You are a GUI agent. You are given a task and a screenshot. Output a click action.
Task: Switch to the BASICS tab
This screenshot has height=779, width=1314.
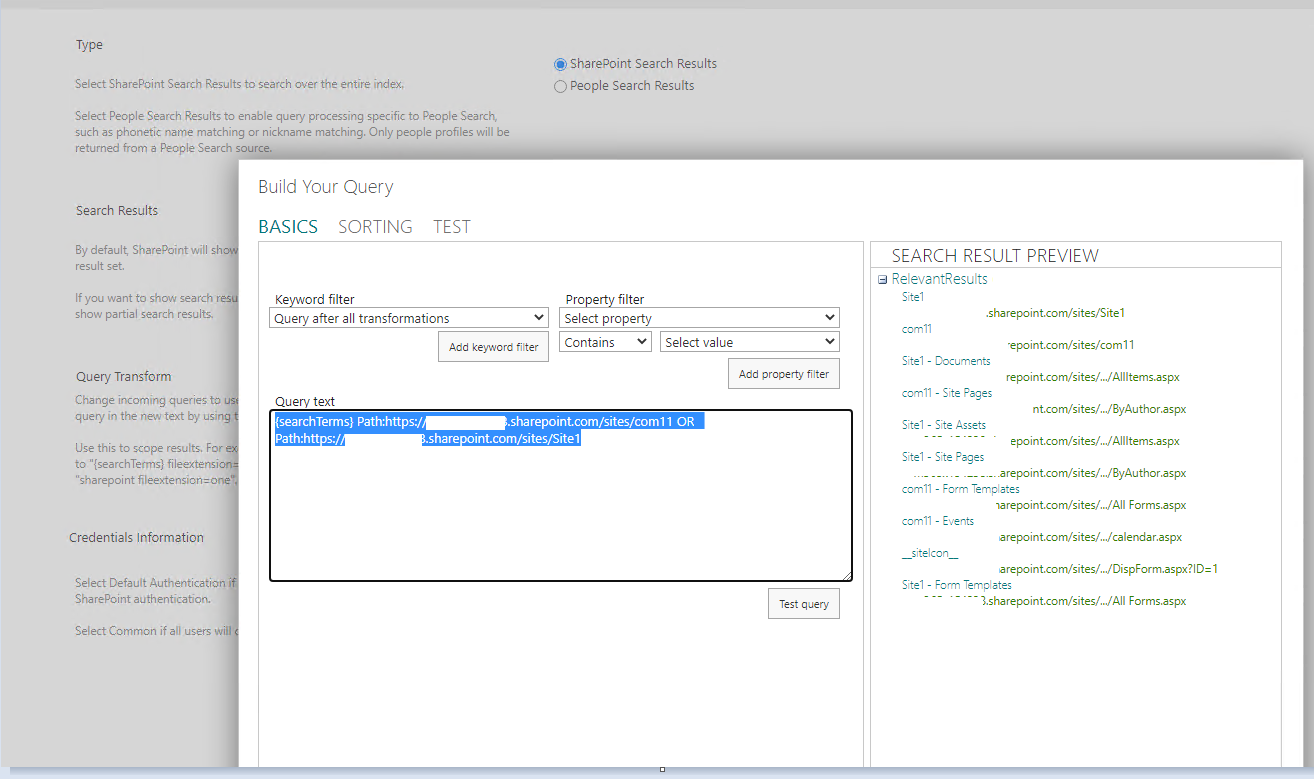point(288,227)
